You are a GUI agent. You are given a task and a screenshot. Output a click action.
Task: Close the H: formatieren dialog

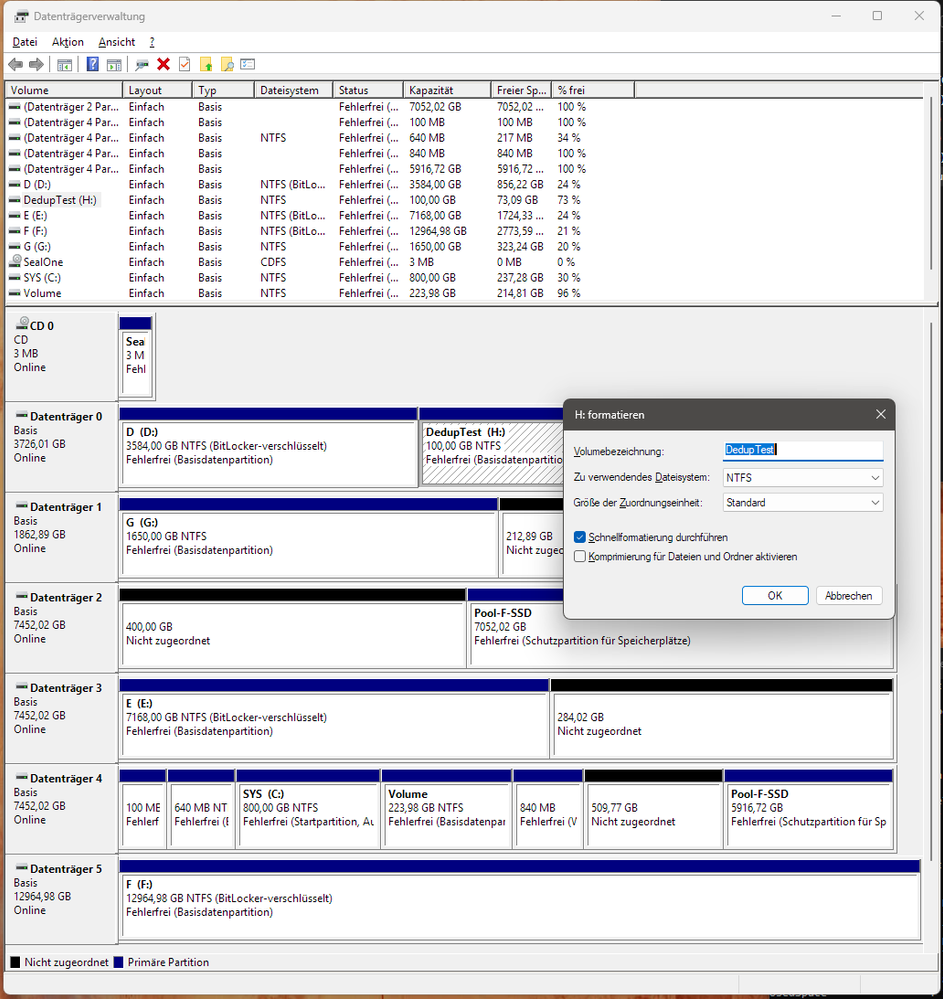click(x=881, y=414)
